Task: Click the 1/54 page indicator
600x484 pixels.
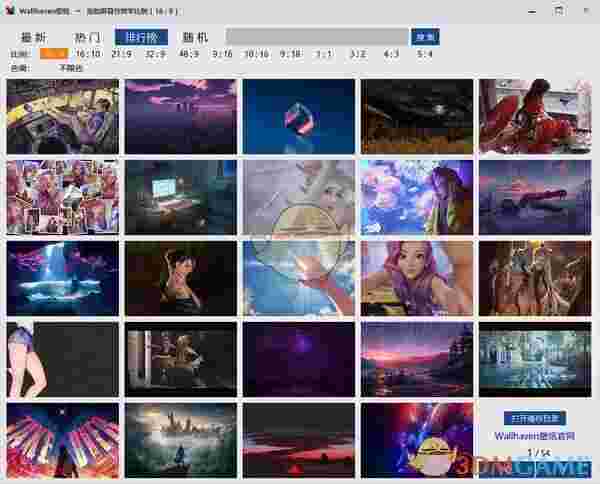Action: [x=538, y=453]
